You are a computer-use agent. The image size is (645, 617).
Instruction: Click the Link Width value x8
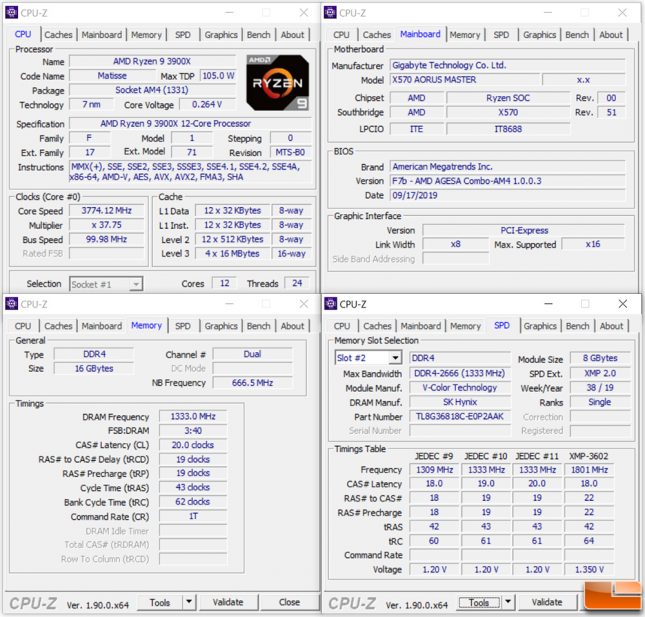[x=455, y=244]
